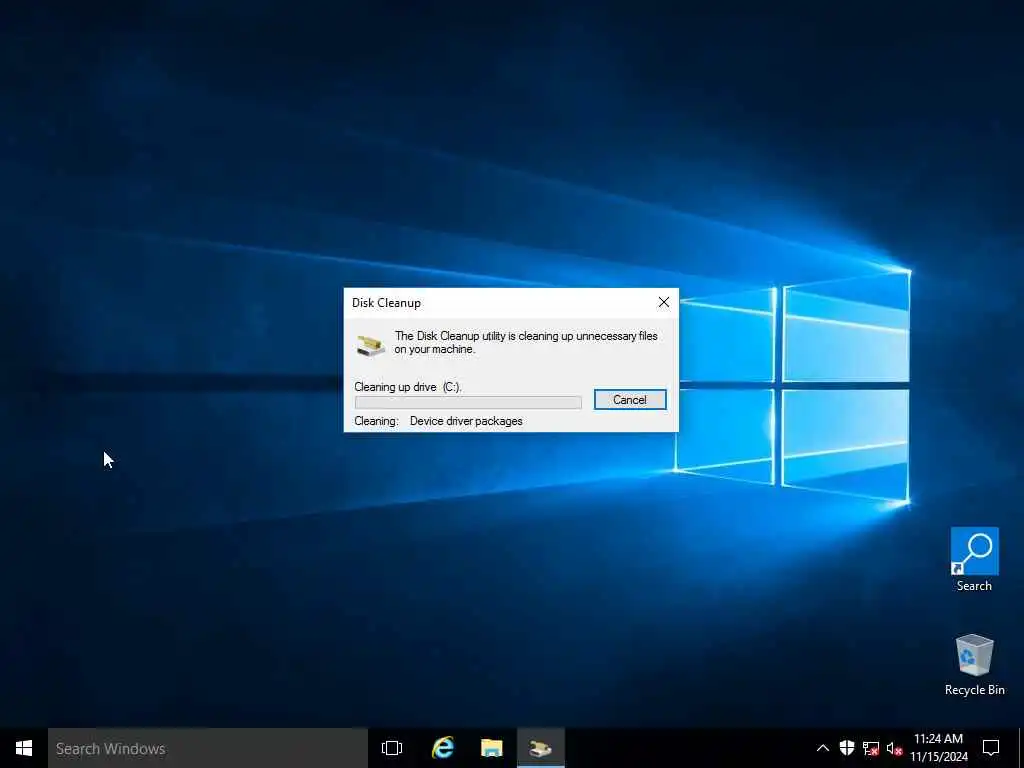Click the Disk Cleanup taskbar button
This screenshot has height=768, width=1024.
(541, 748)
